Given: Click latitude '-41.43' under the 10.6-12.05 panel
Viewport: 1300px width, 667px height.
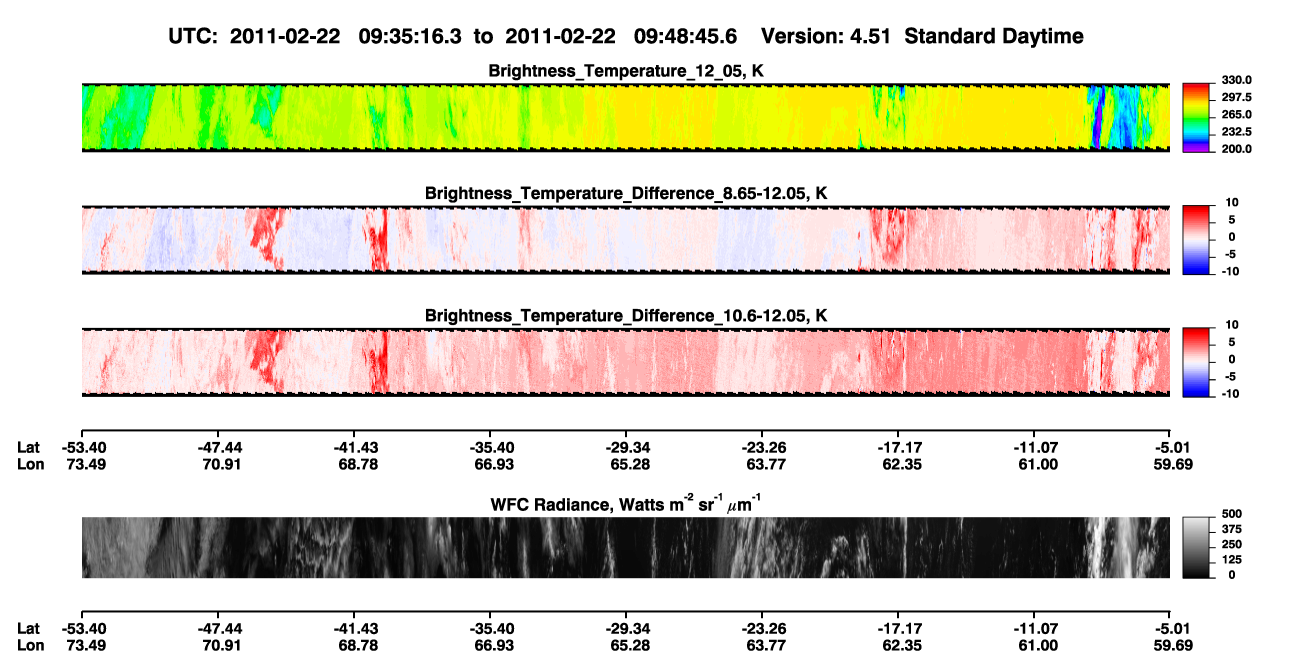Looking at the screenshot, I should click(353, 448).
